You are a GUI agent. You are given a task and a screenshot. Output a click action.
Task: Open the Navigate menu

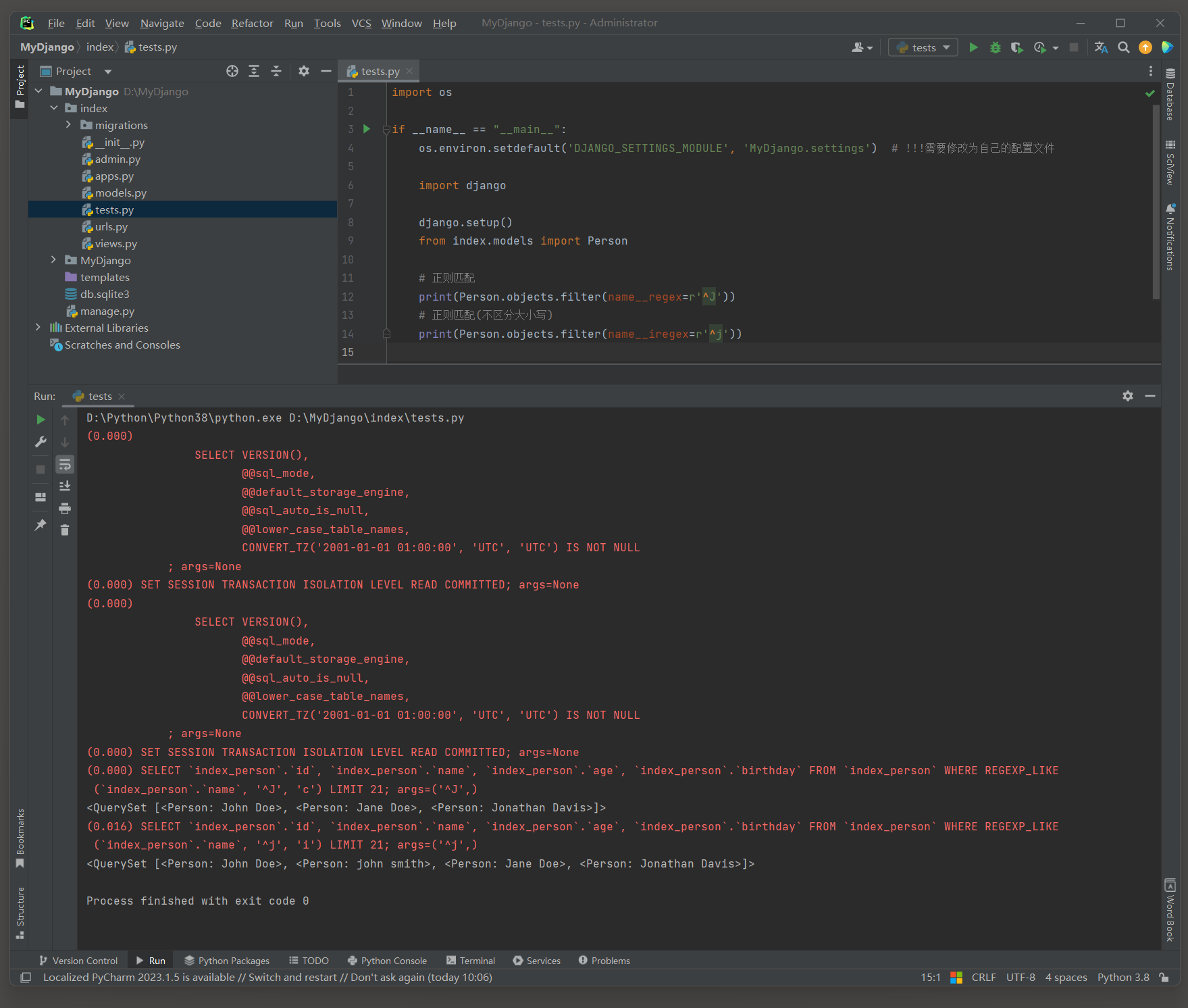[162, 23]
